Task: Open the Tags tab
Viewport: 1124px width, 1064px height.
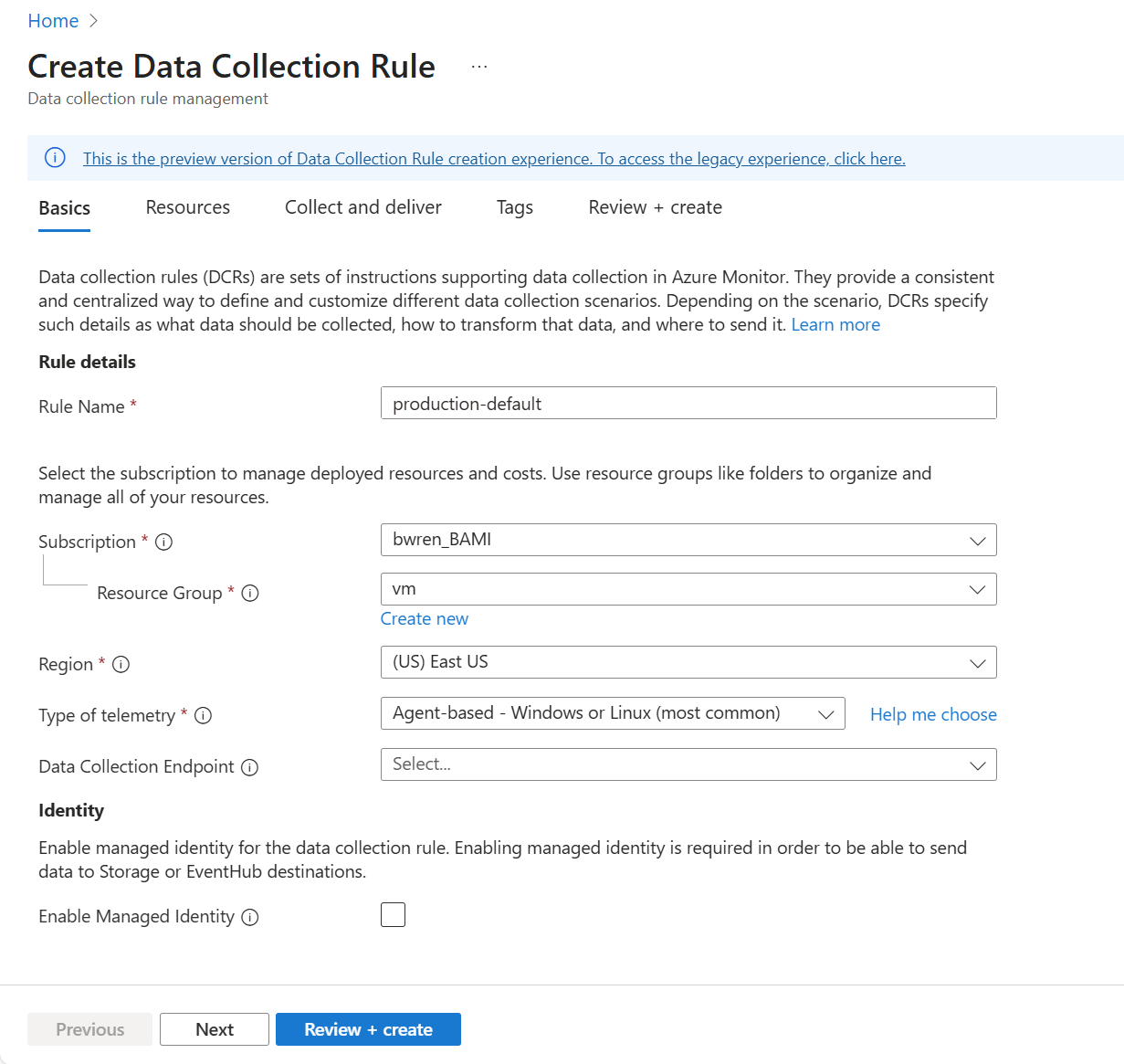Action: click(x=515, y=207)
